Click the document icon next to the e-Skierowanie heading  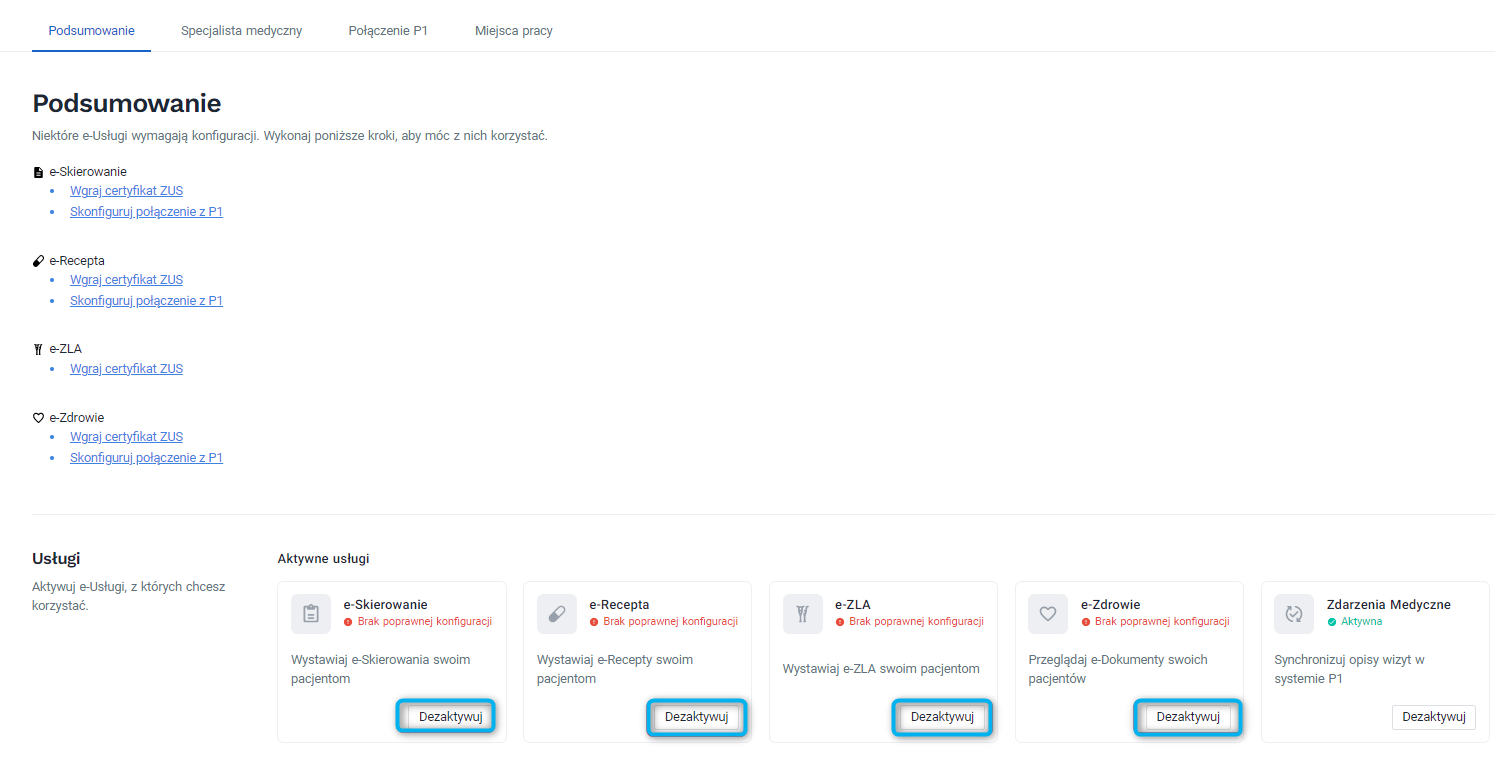pos(39,170)
